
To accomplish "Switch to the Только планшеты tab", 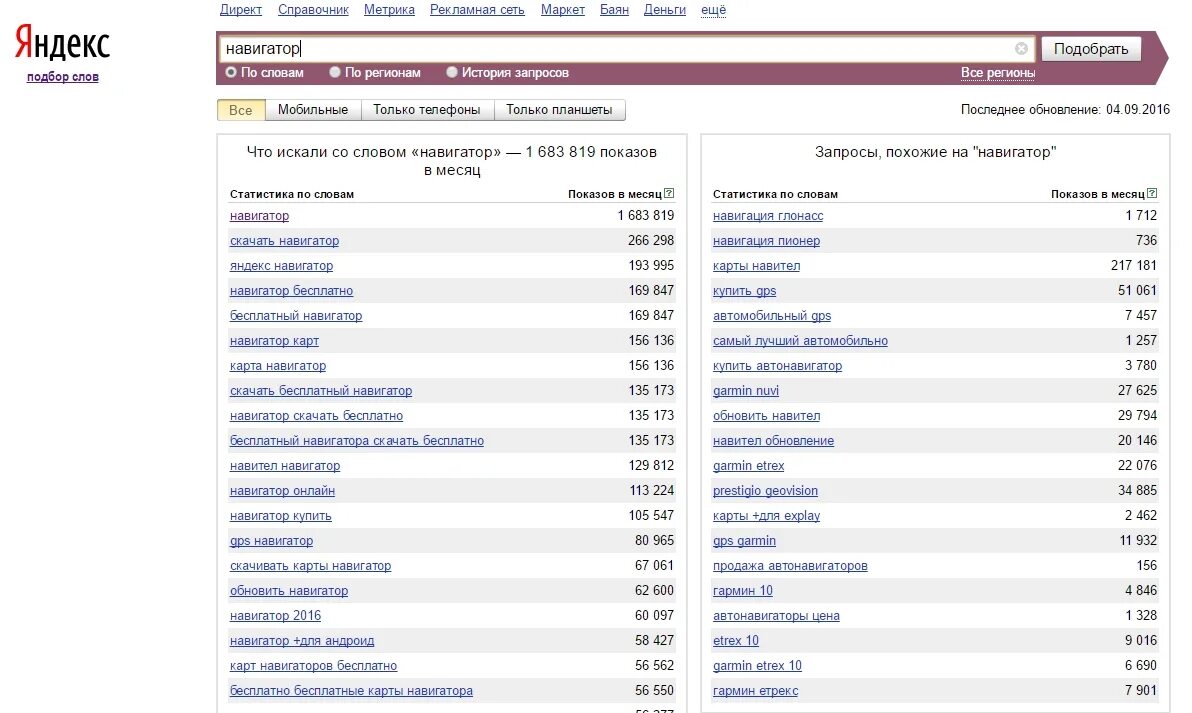I will [x=559, y=109].
